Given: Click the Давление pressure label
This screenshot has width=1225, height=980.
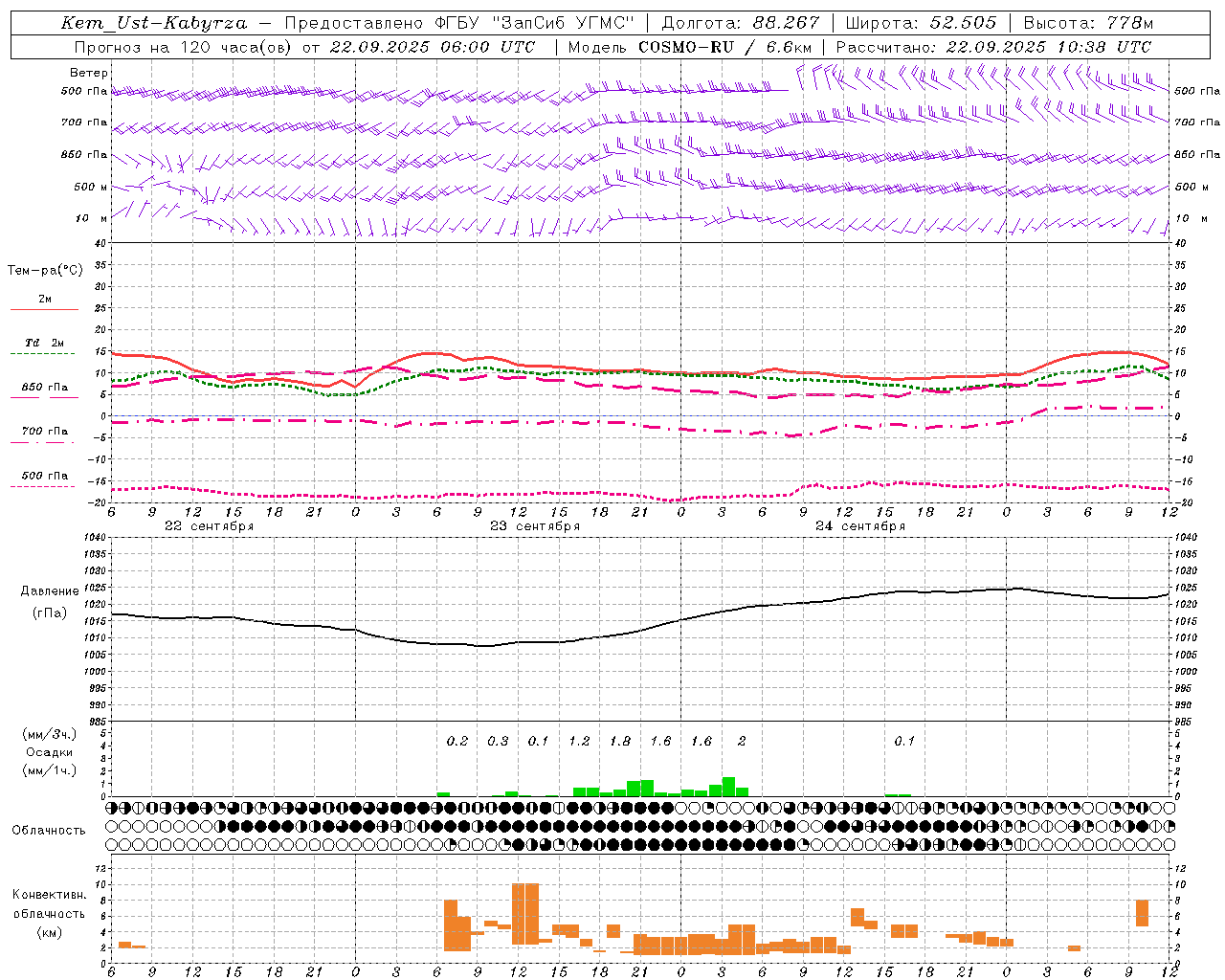Looking at the screenshot, I should (50, 591).
